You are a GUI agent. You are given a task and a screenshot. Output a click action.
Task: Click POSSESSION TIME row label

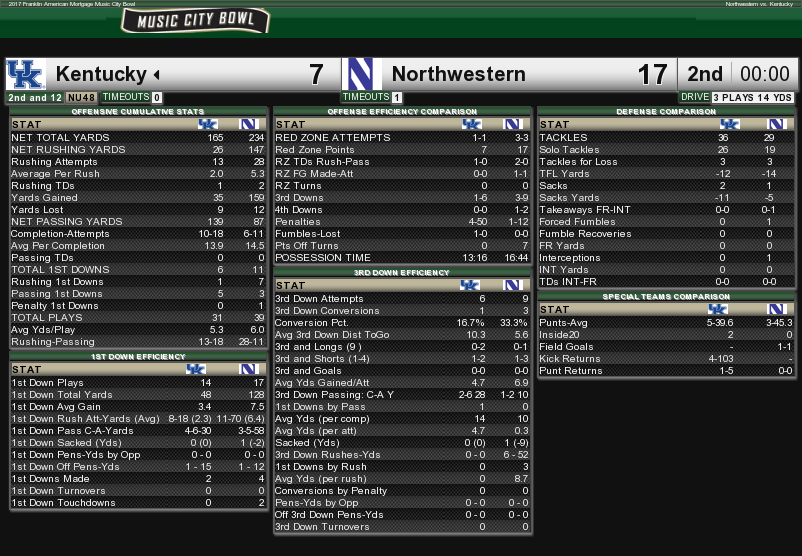pos(323,258)
